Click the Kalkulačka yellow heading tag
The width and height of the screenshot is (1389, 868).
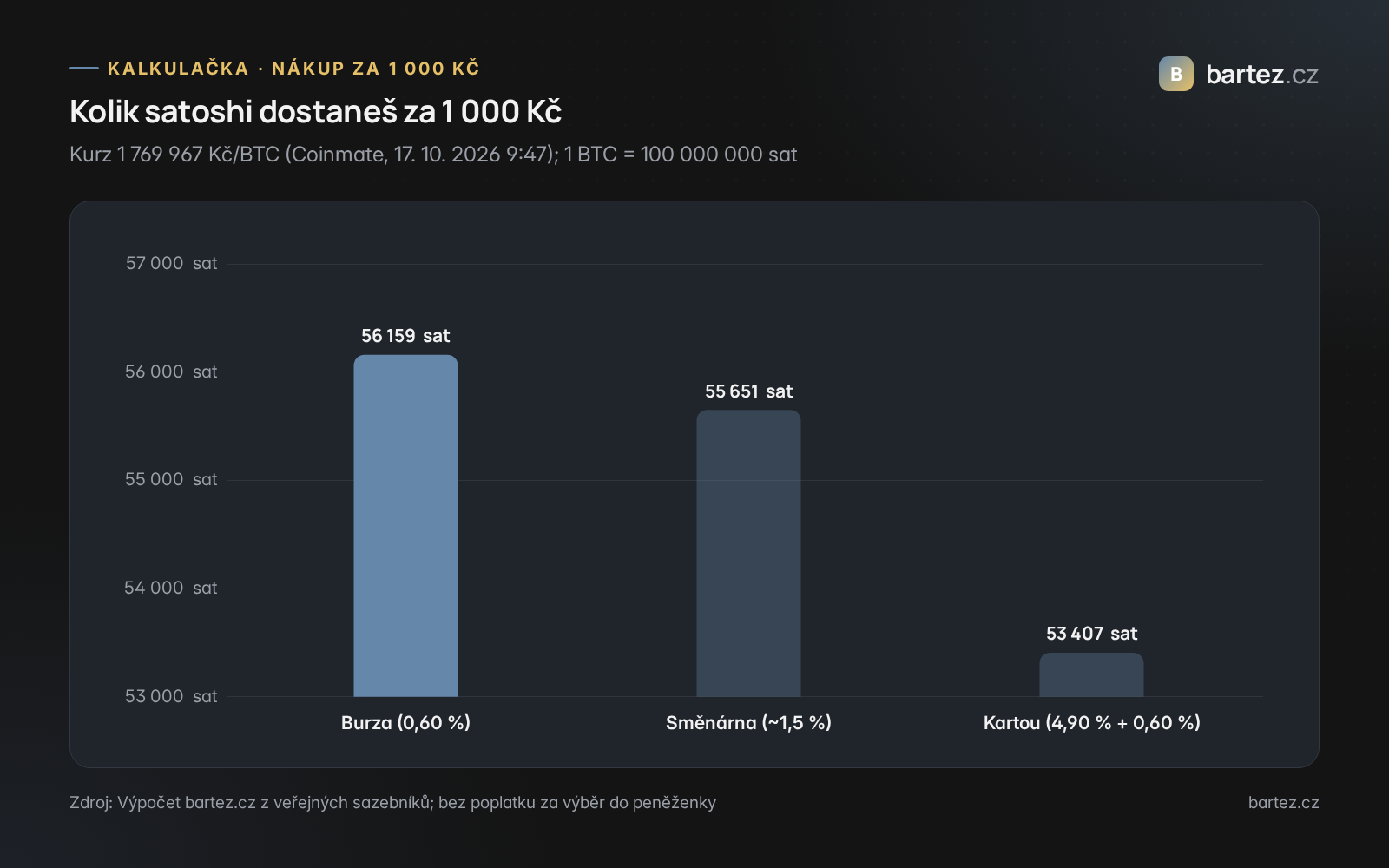point(293,69)
